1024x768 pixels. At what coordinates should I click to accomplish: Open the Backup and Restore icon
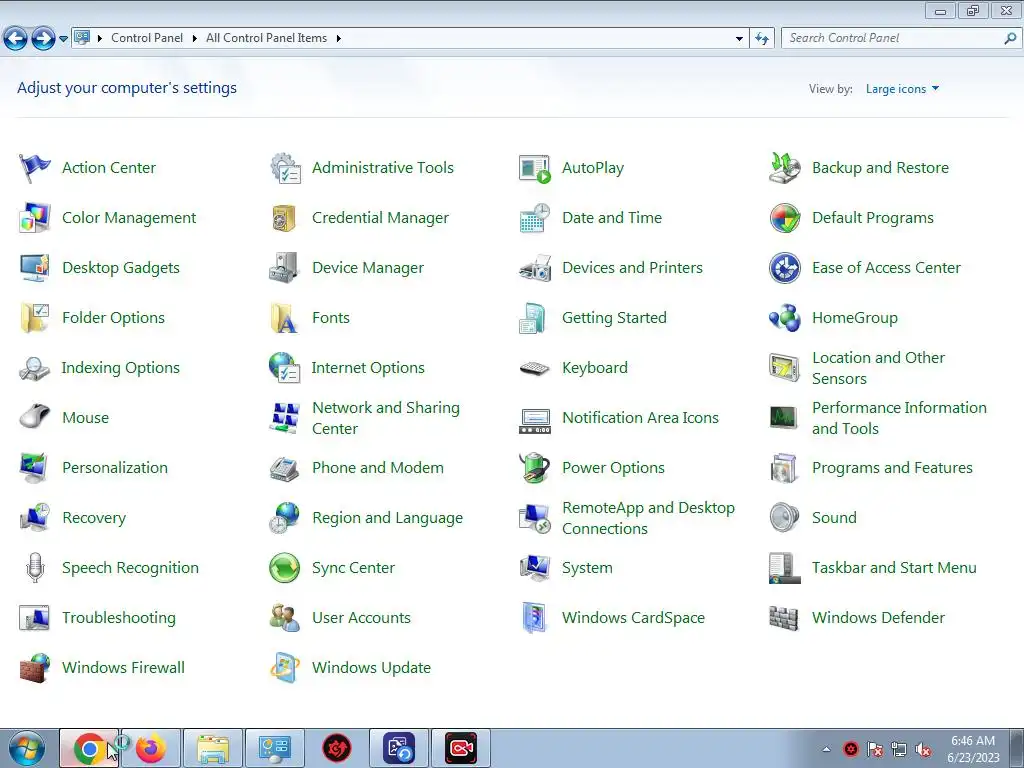[785, 168]
